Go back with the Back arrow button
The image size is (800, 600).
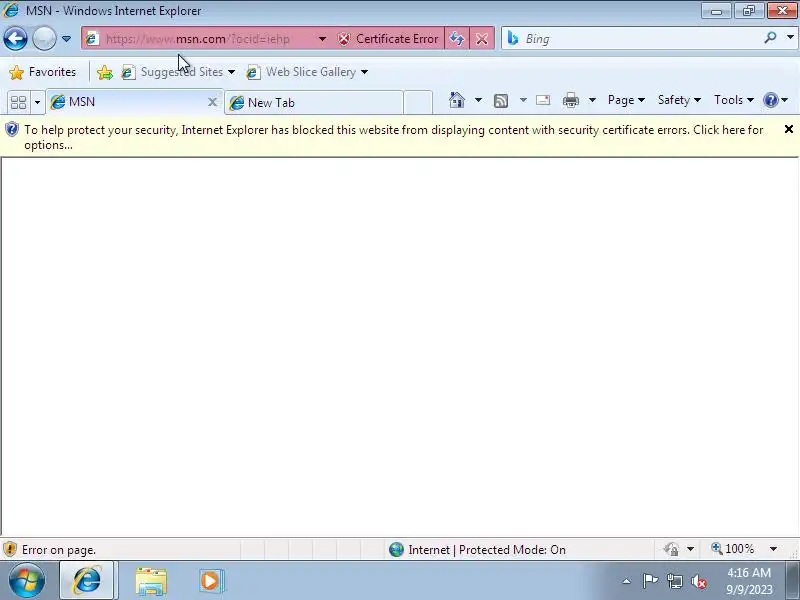15,39
